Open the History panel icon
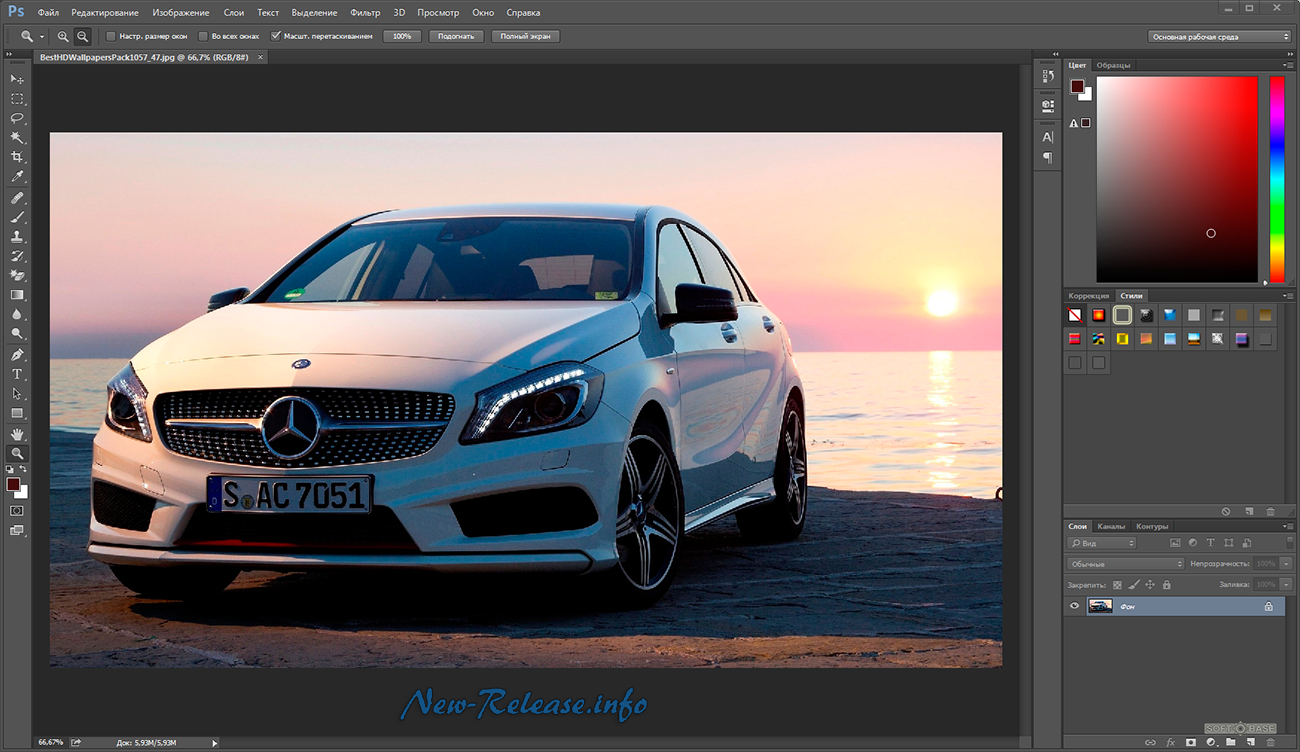Screen dimensions: 1300x752 point(1047,75)
